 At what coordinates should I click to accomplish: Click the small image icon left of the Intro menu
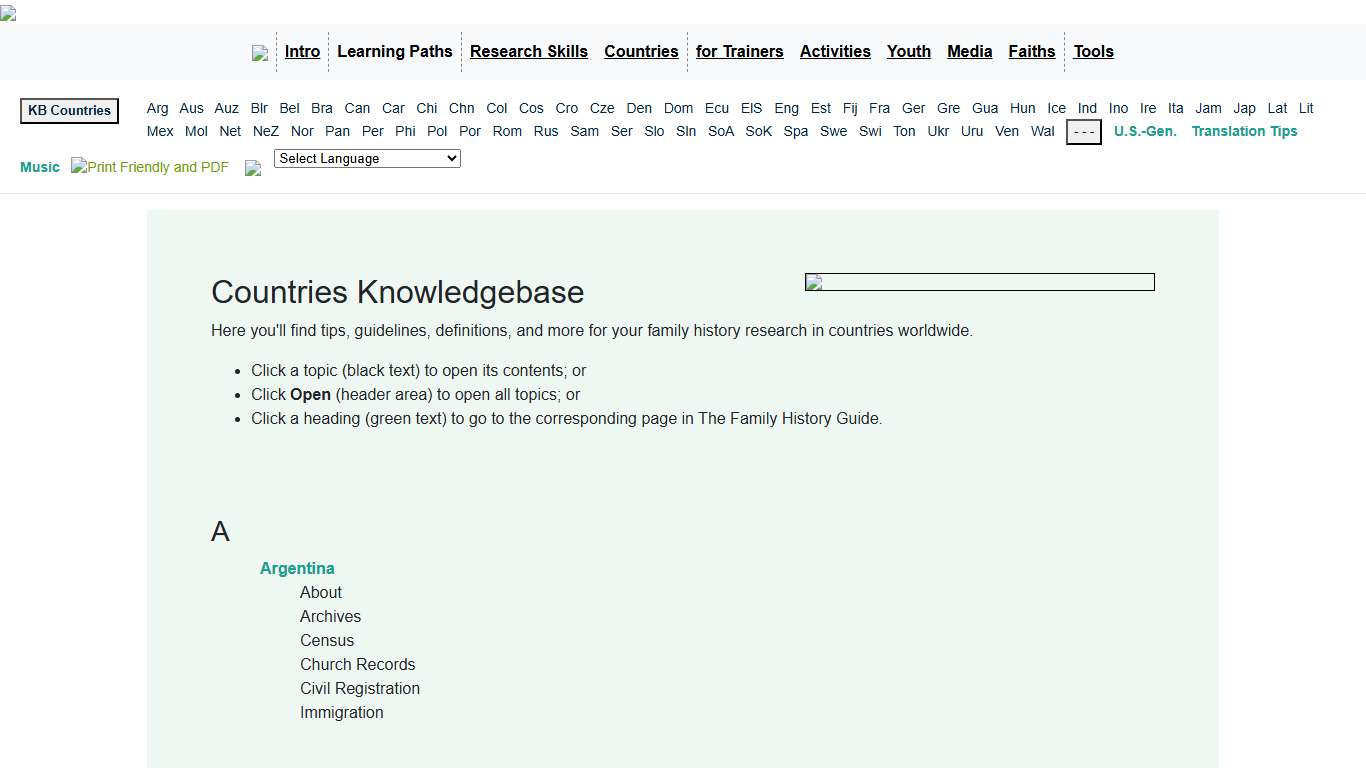pos(260,53)
